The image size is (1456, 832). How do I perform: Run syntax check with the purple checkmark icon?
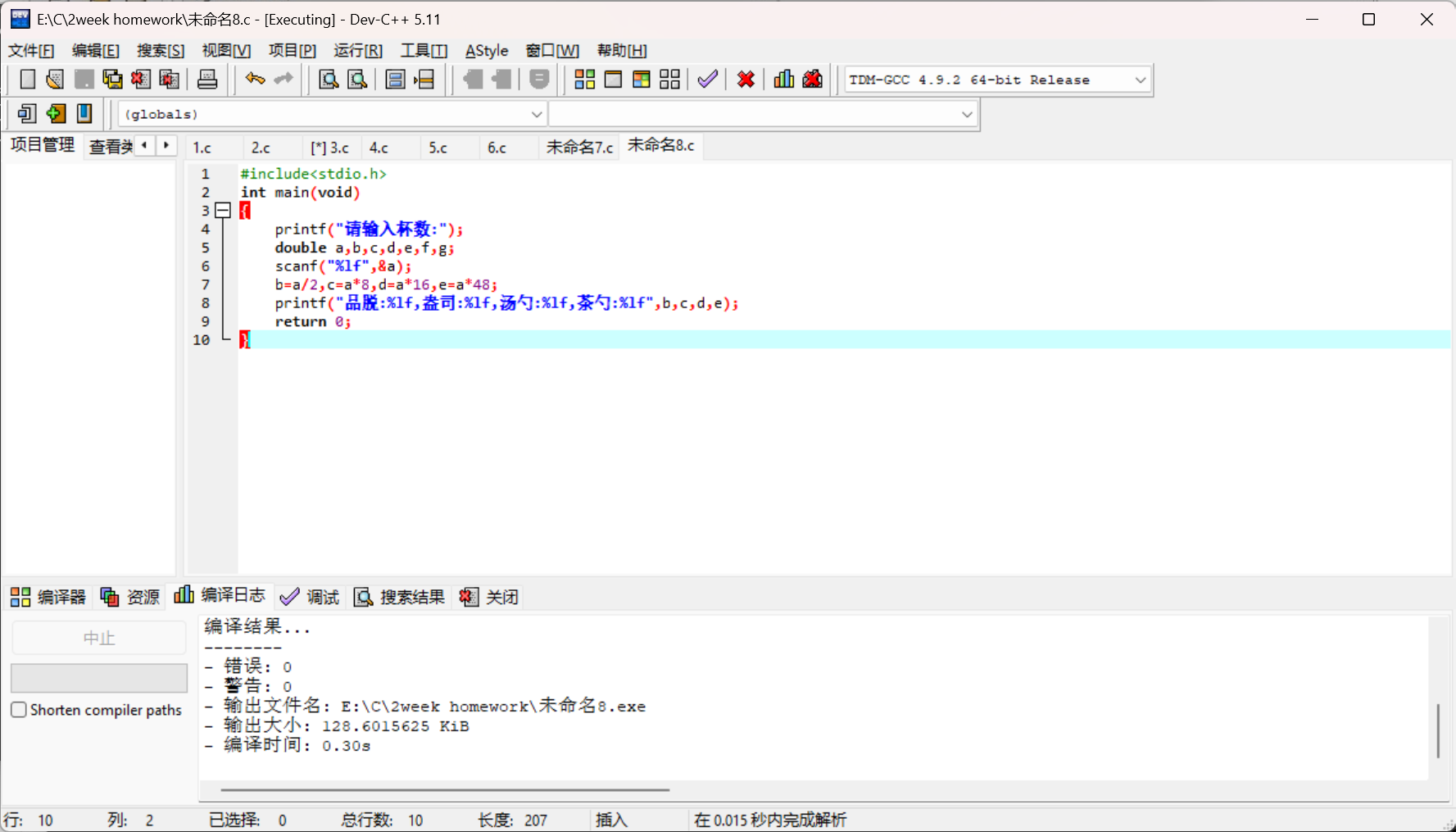[x=707, y=80]
